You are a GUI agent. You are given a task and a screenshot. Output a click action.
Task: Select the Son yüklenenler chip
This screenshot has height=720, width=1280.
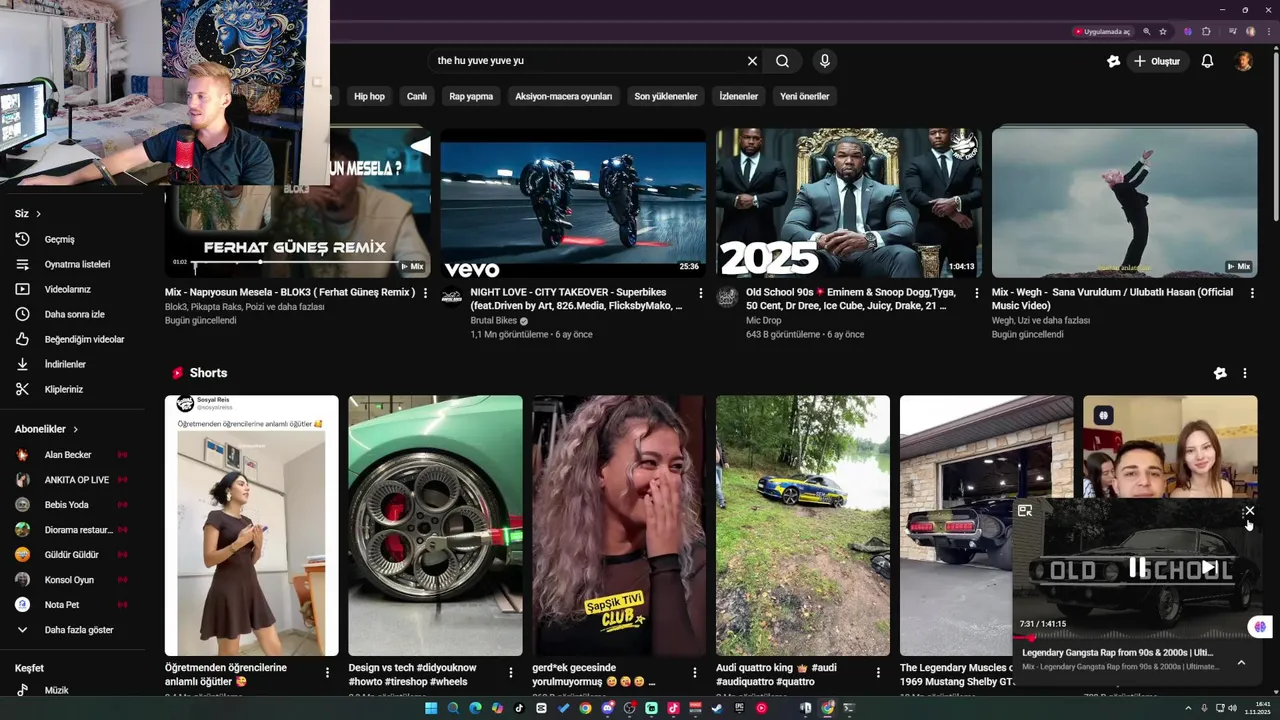point(665,96)
